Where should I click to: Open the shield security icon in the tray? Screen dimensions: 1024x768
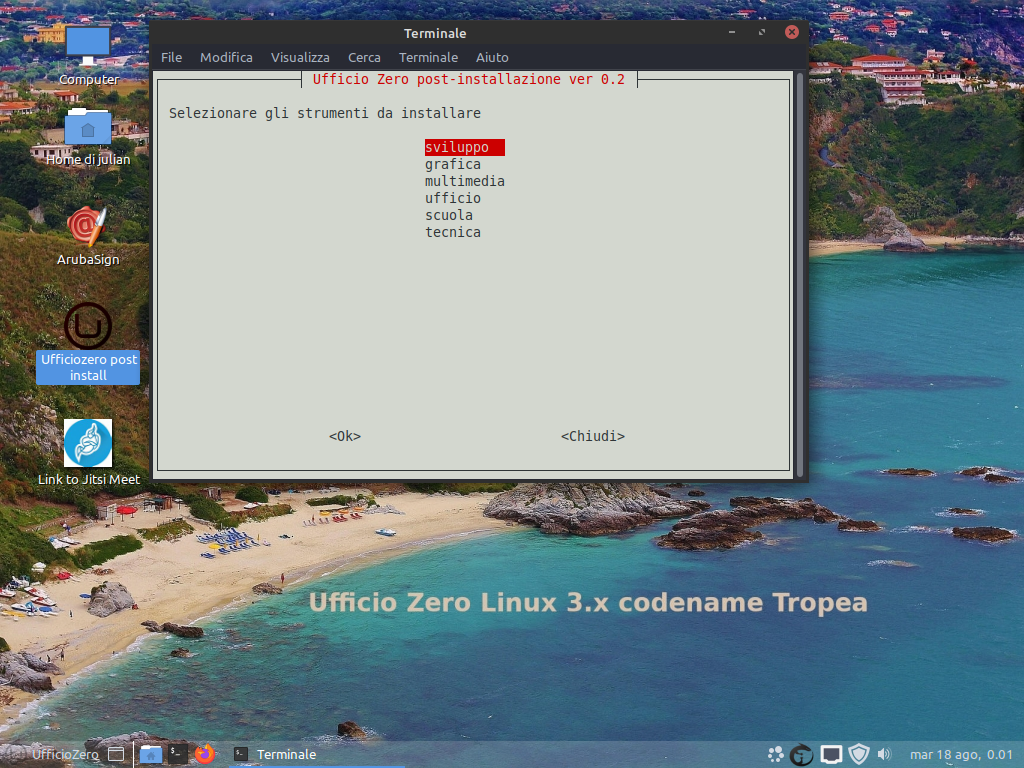coord(858,754)
